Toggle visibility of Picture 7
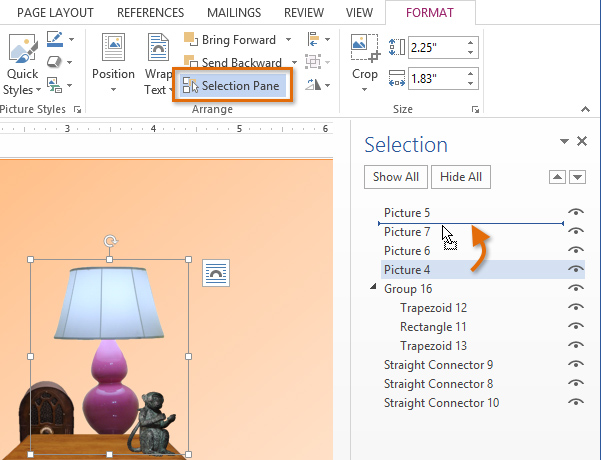Image resolution: width=601 pixels, height=460 pixels. [x=576, y=231]
